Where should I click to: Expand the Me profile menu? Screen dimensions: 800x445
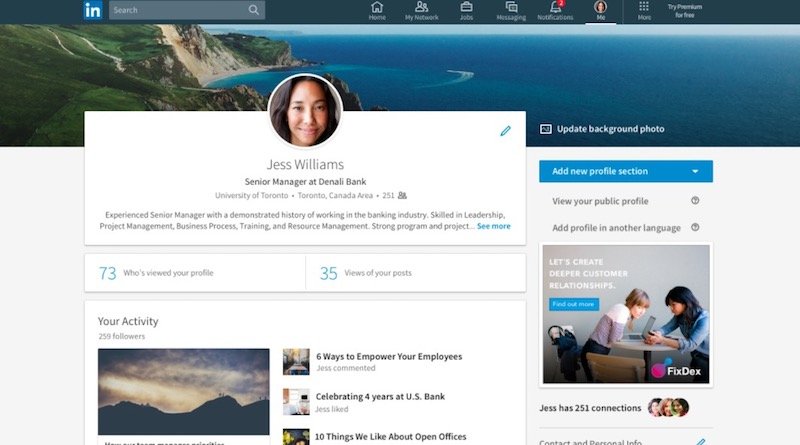pyautogui.click(x=600, y=11)
